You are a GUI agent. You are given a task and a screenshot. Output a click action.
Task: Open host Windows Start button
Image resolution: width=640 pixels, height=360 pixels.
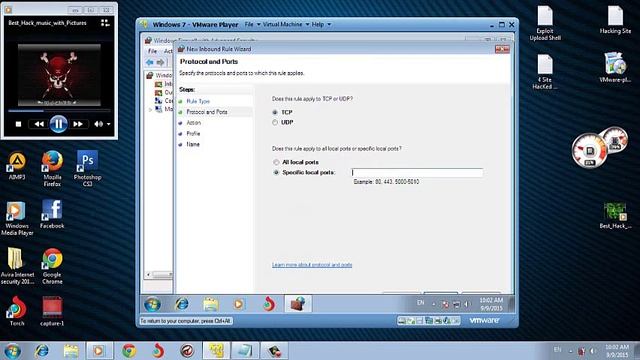tap(12, 351)
